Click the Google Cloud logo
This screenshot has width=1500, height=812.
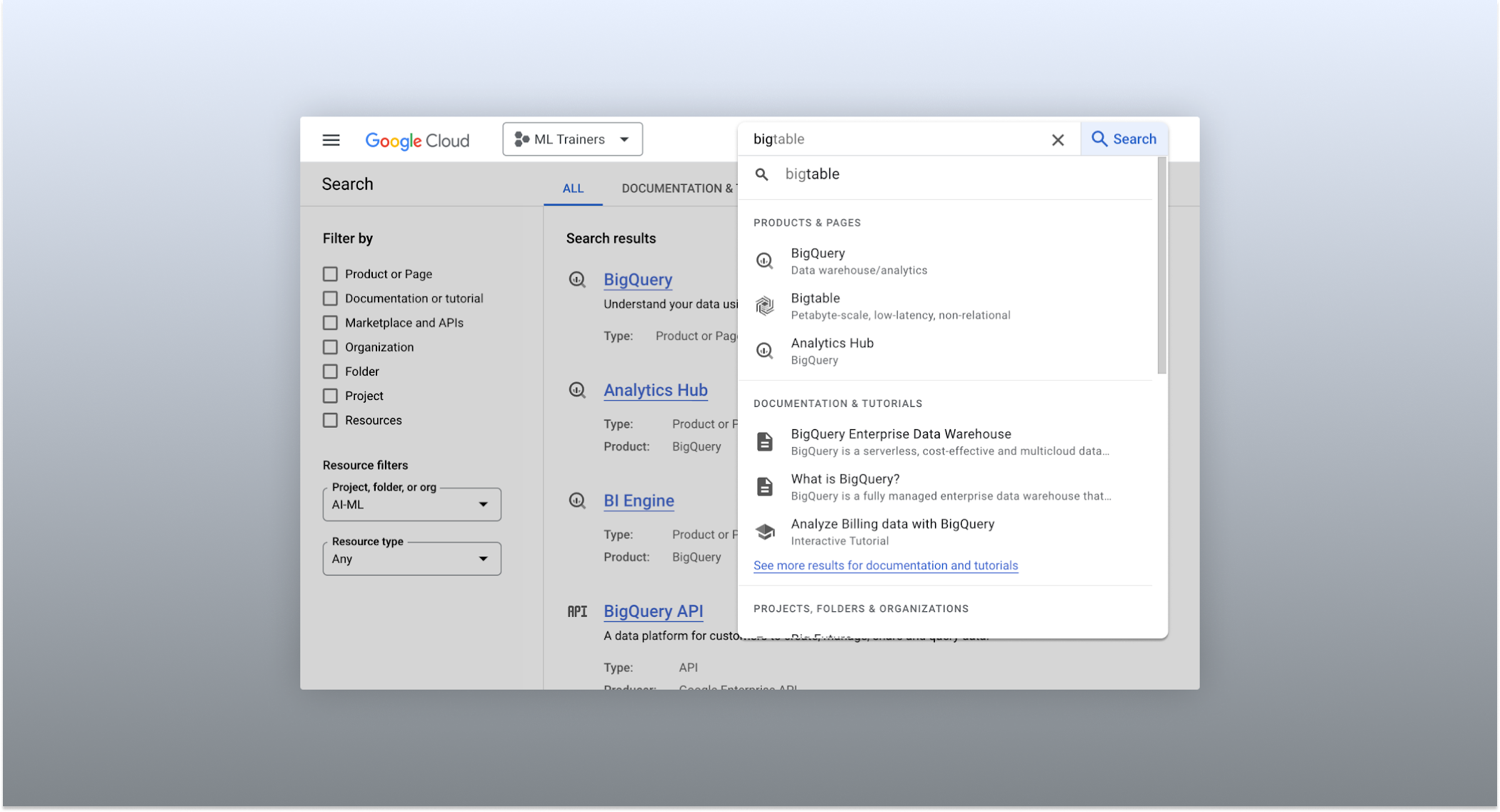click(x=417, y=141)
